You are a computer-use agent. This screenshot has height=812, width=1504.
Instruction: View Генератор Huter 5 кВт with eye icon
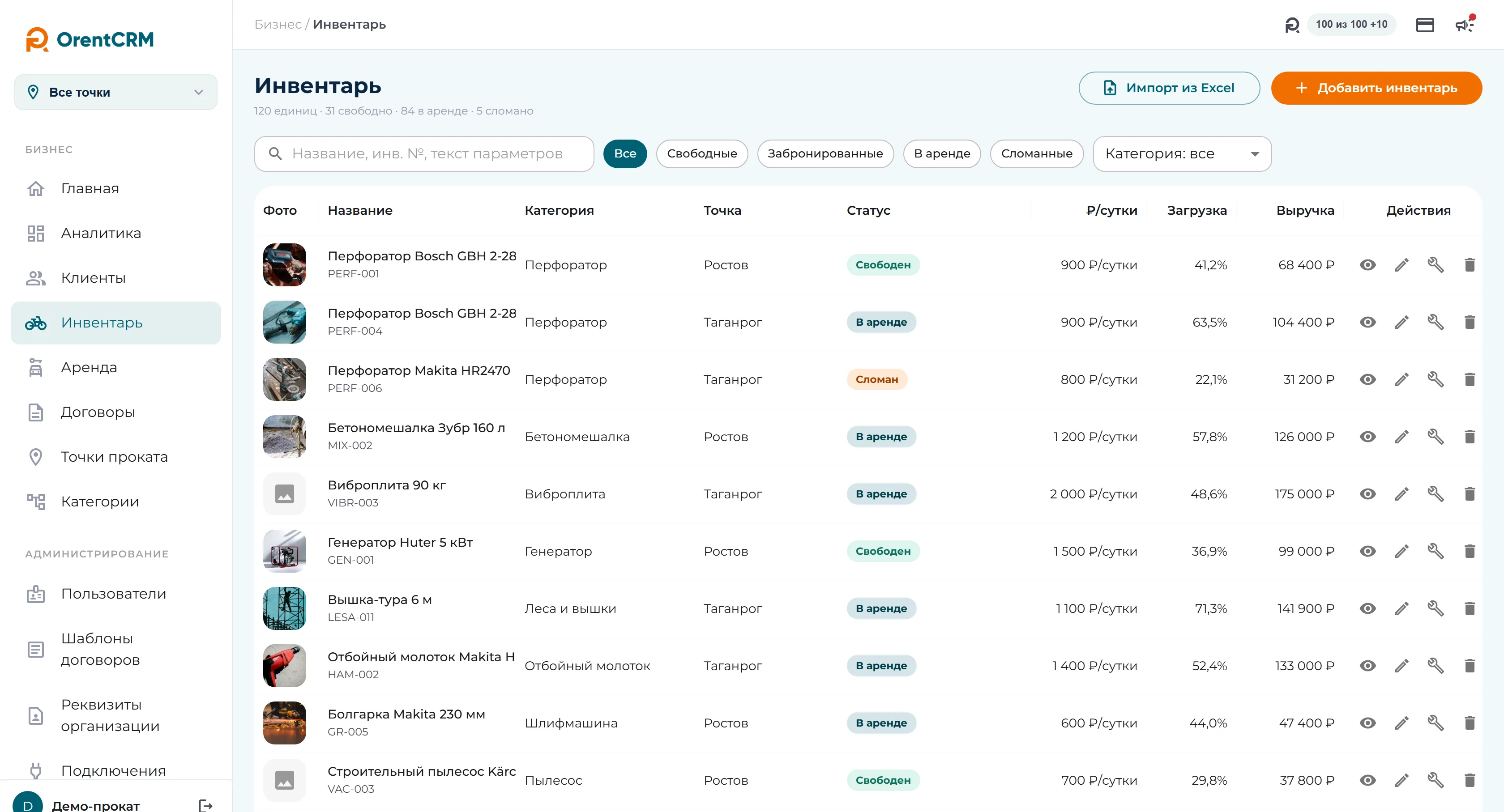[x=1367, y=551]
